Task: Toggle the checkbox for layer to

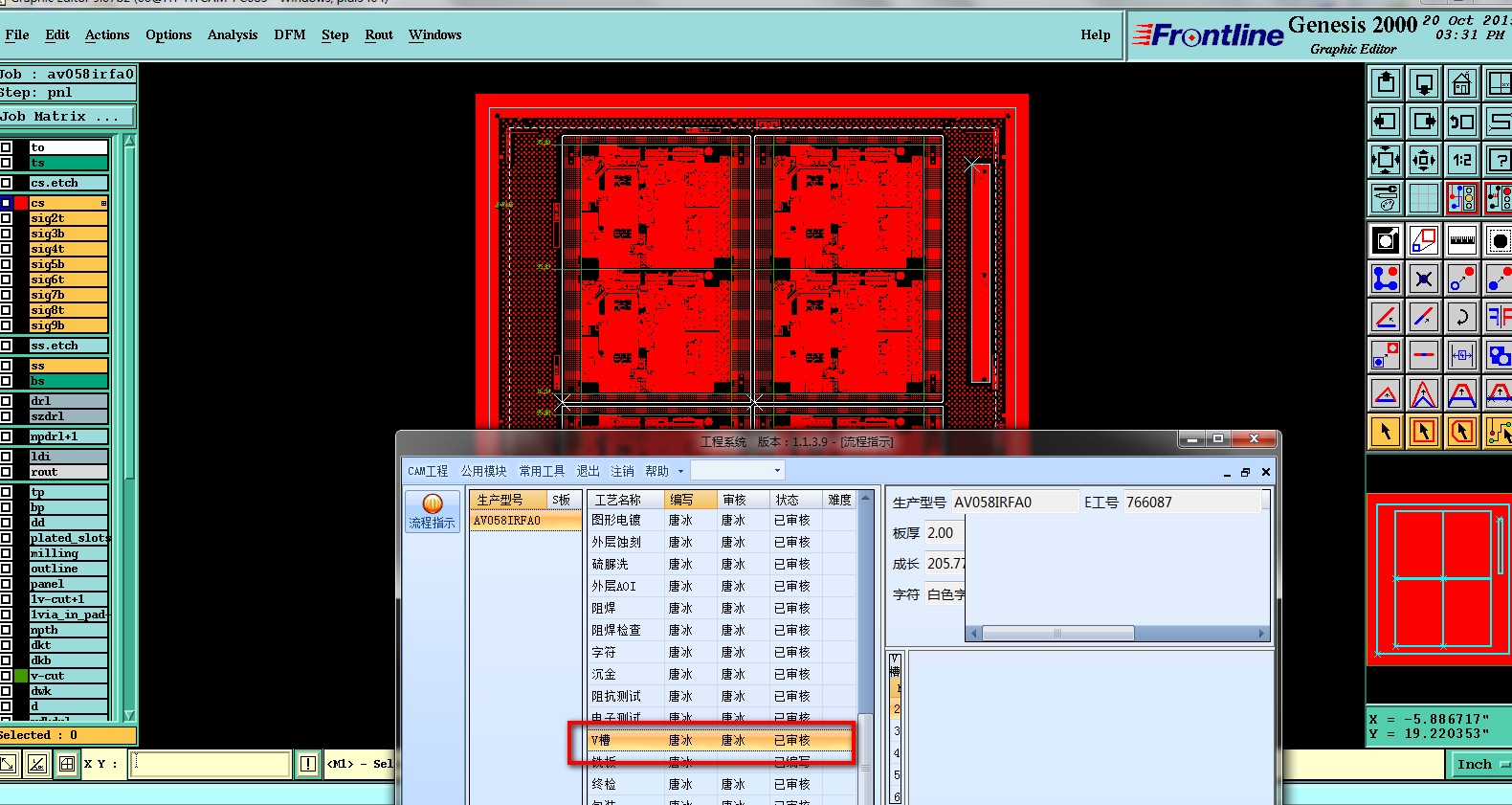Action: click(6, 147)
